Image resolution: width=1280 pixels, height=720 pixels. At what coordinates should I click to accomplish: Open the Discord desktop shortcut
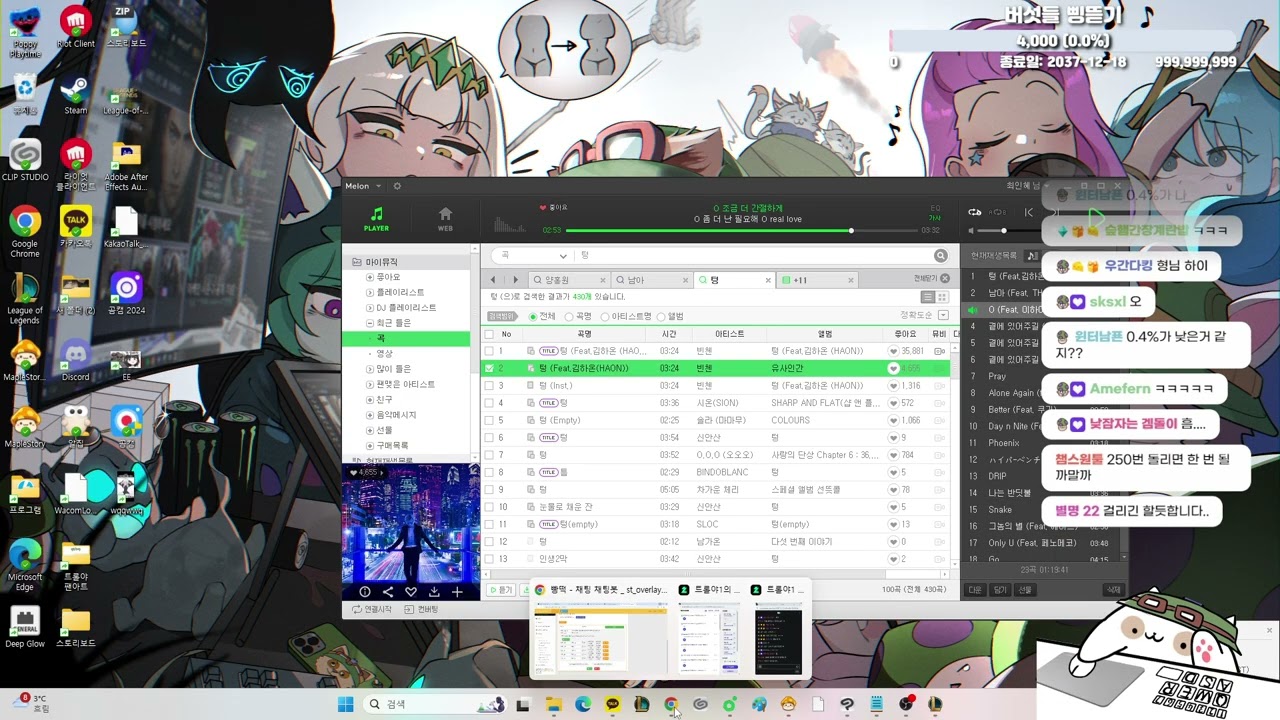coord(75,361)
